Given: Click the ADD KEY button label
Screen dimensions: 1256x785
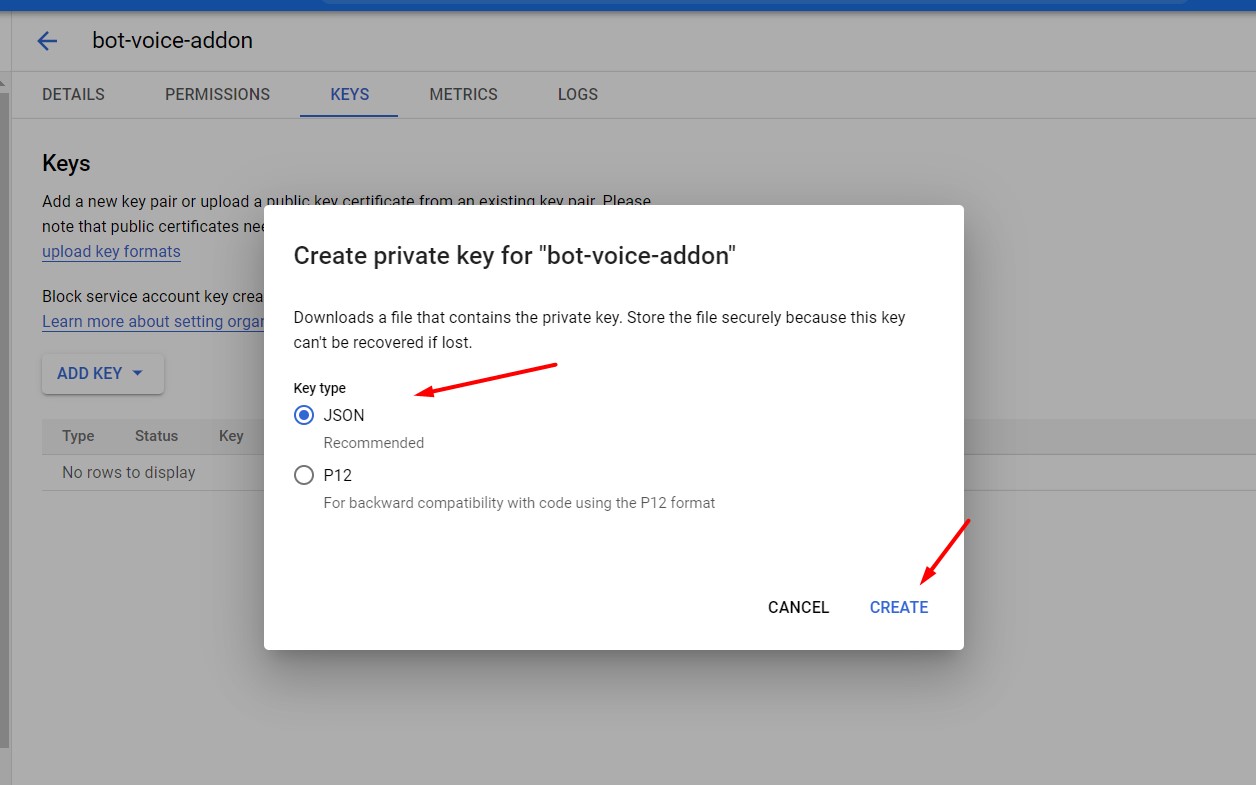Looking at the screenshot, I should pyautogui.click(x=89, y=373).
